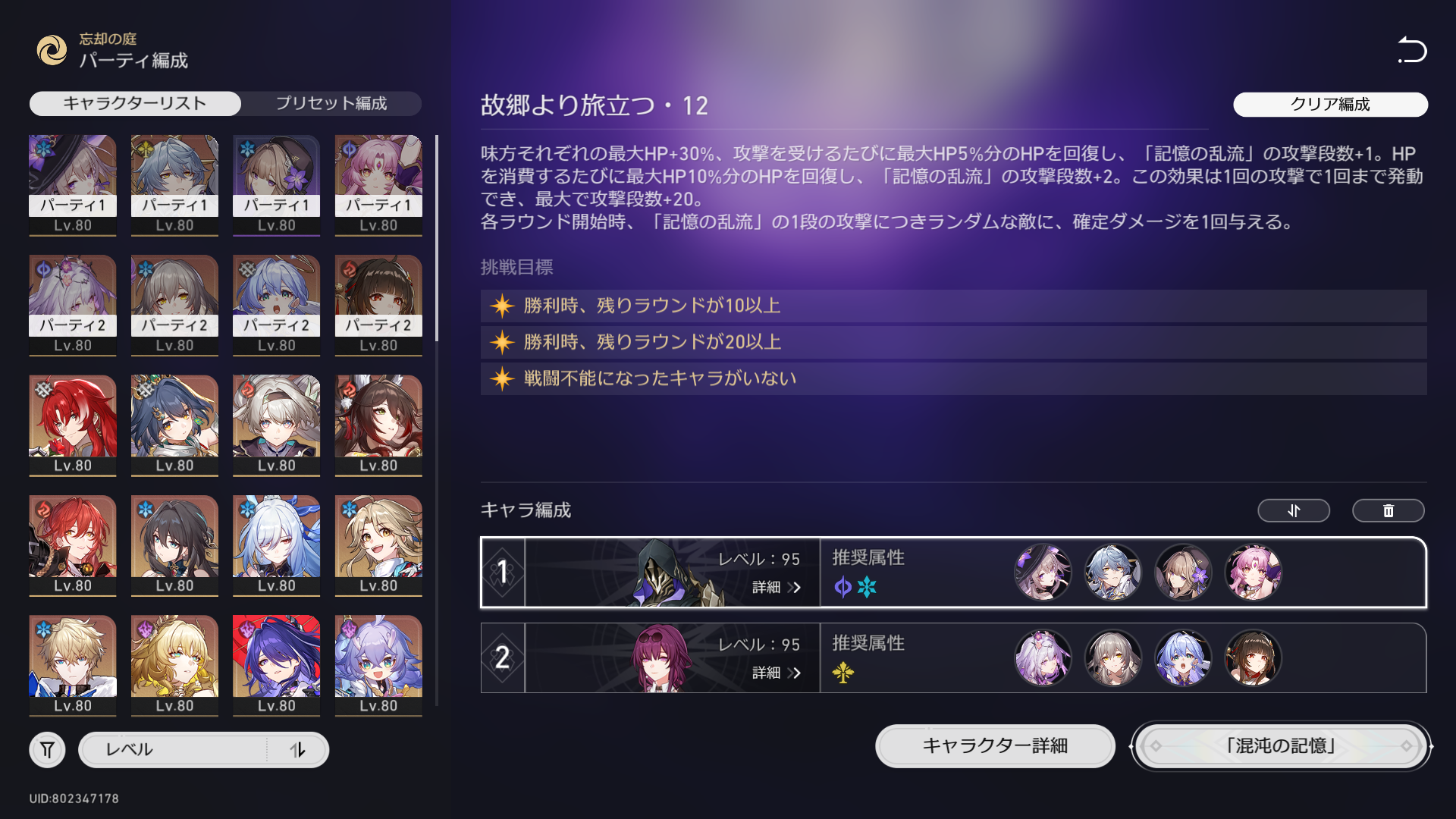Switch to the プリセット編成 tab
Screen dimensions: 1456x819
click(x=331, y=104)
